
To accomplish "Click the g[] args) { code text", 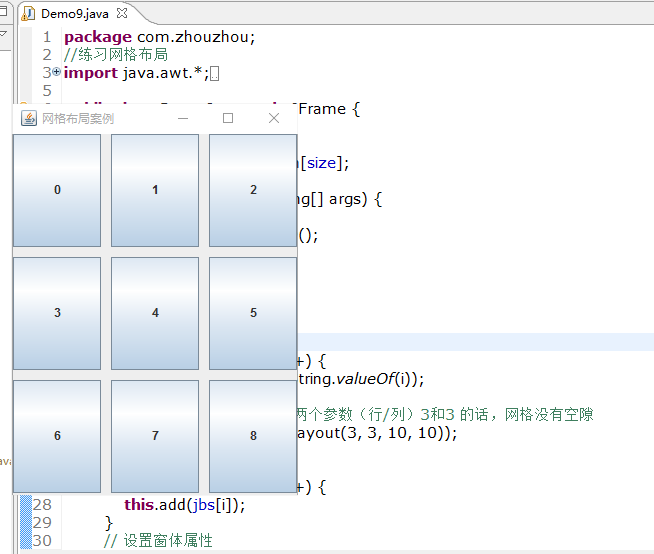I will [340, 199].
